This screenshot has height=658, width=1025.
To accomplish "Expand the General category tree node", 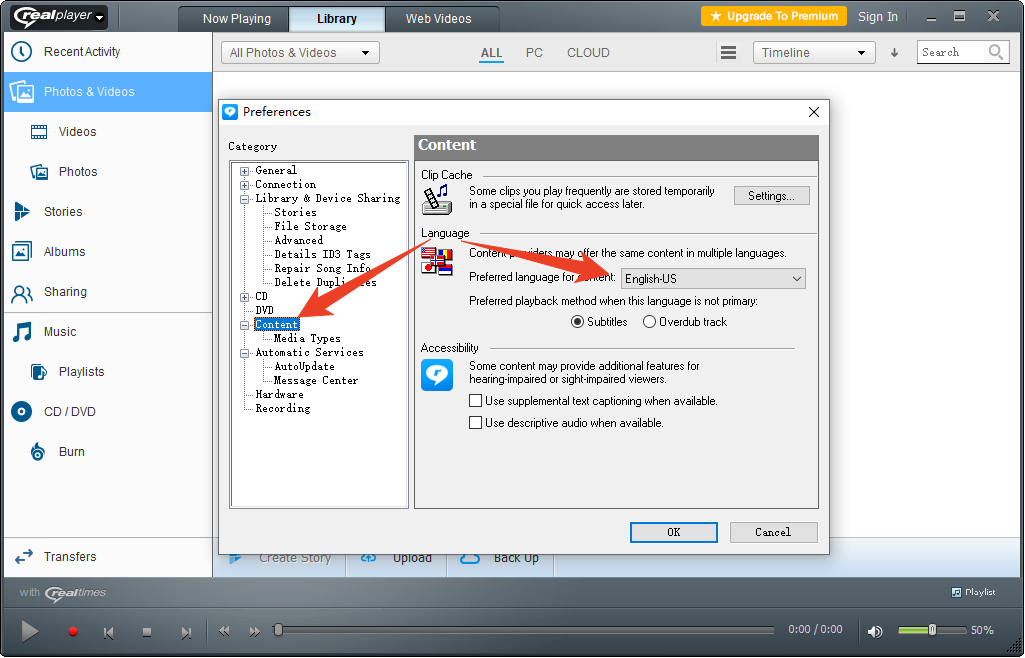I will [x=244, y=171].
